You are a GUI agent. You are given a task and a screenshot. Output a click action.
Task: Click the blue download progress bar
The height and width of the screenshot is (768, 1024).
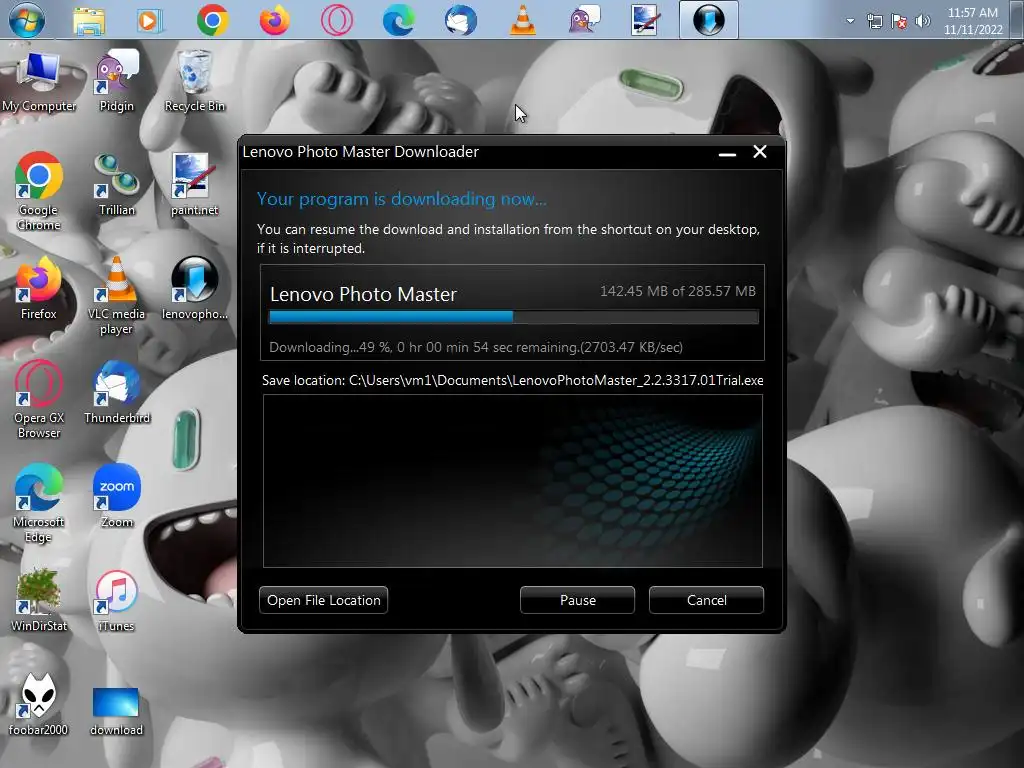click(x=513, y=317)
